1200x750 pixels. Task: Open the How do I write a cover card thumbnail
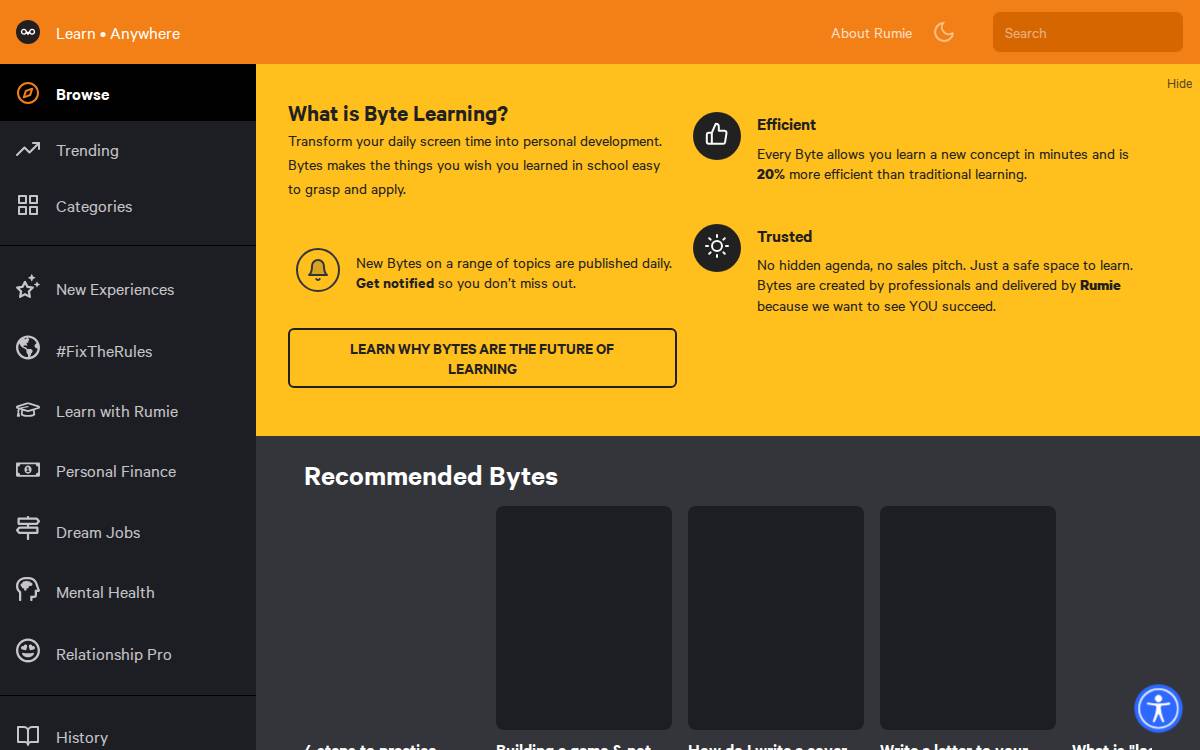click(x=776, y=618)
